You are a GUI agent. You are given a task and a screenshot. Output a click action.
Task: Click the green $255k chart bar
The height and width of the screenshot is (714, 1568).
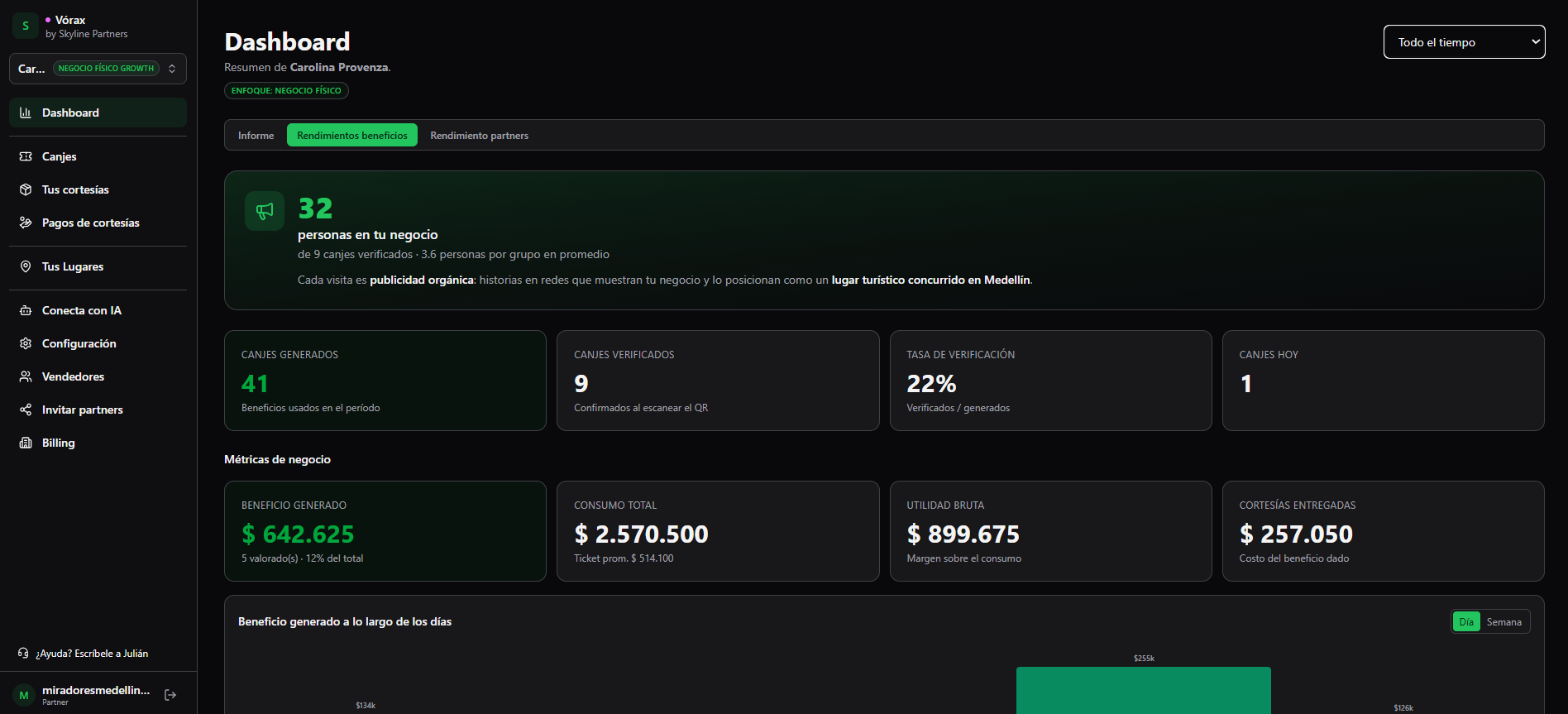pyautogui.click(x=1143, y=690)
